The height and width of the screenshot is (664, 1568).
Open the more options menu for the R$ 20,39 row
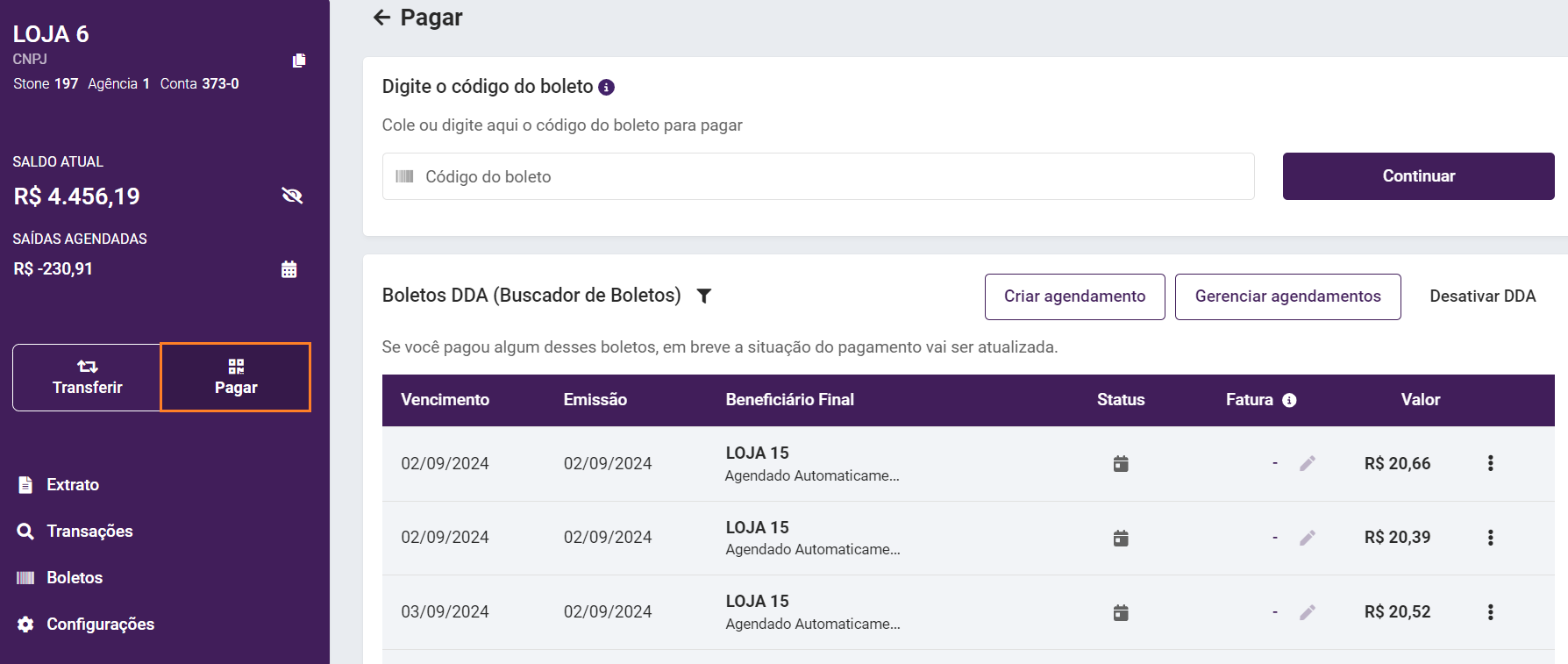1490,538
